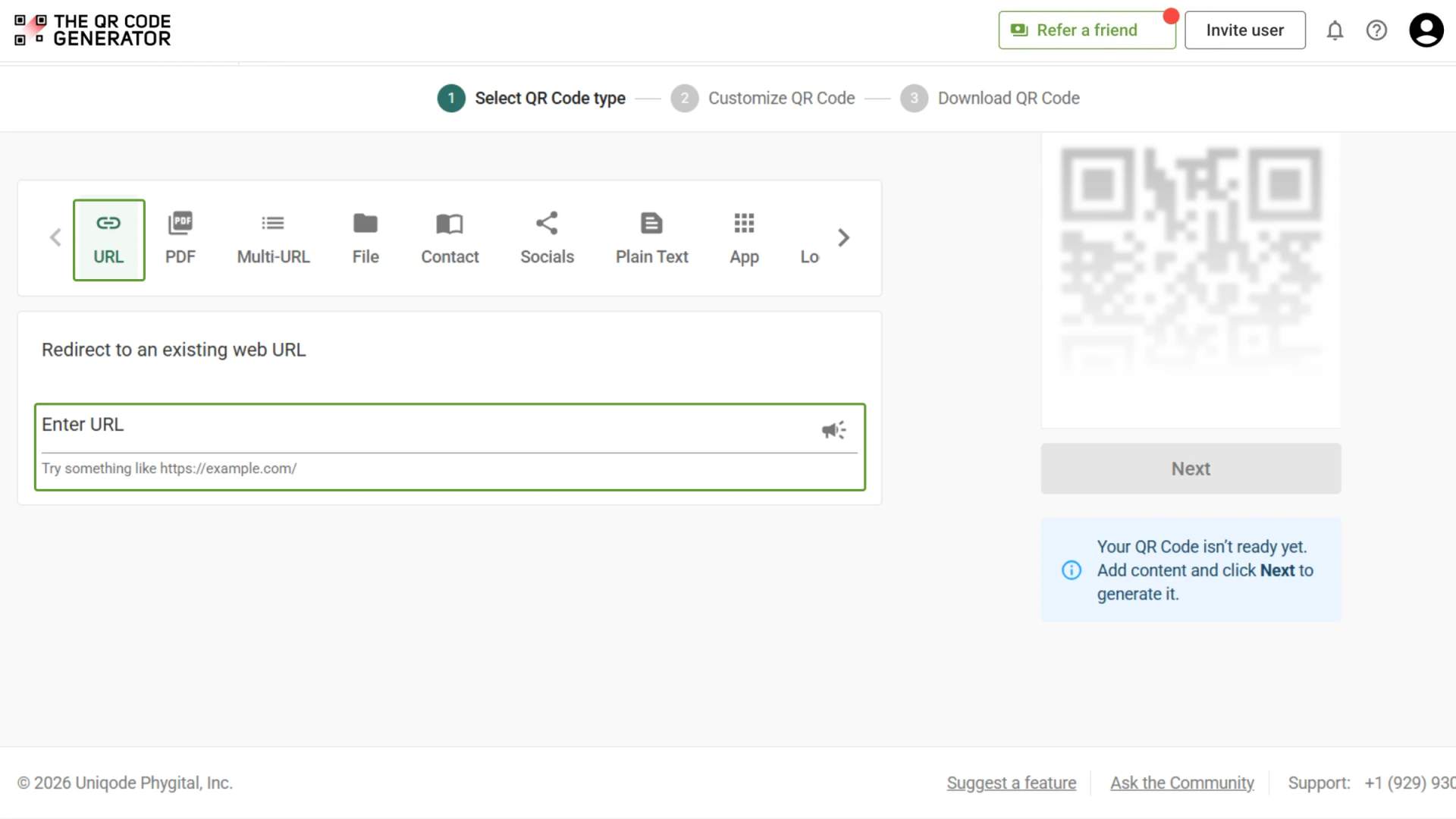The width and height of the screenshot is (1456, 819).
Task: Click the Invite user button
Action: point(1244,30)
